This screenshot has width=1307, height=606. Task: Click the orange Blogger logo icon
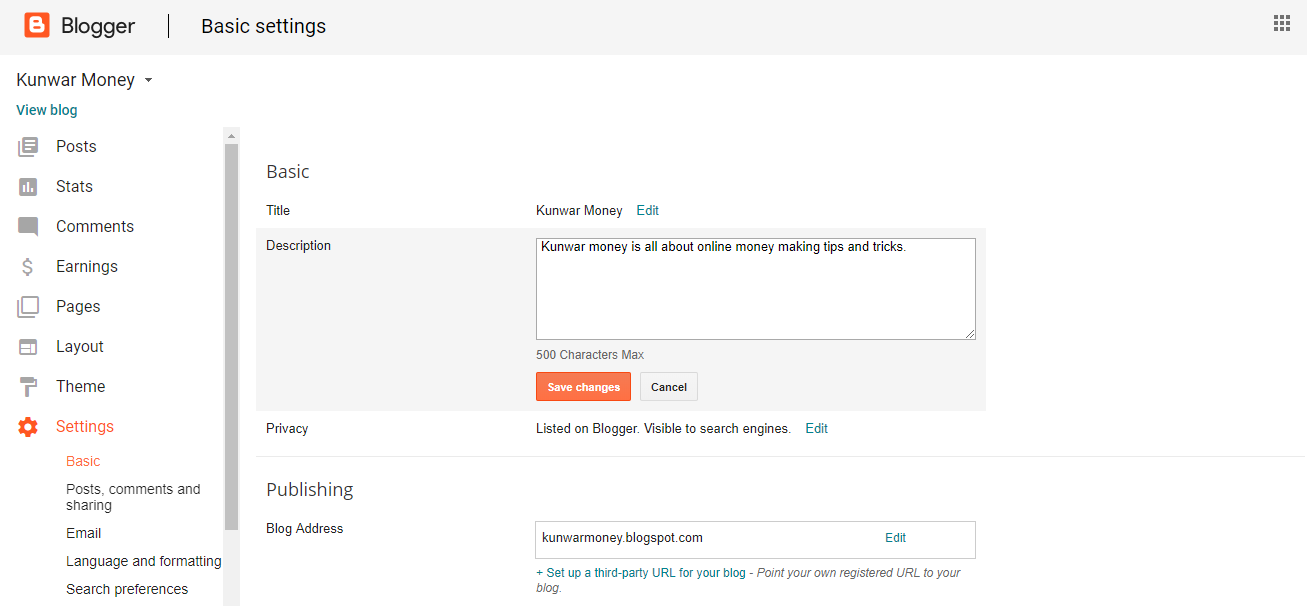pyautogui.click(x=37, y=25)
